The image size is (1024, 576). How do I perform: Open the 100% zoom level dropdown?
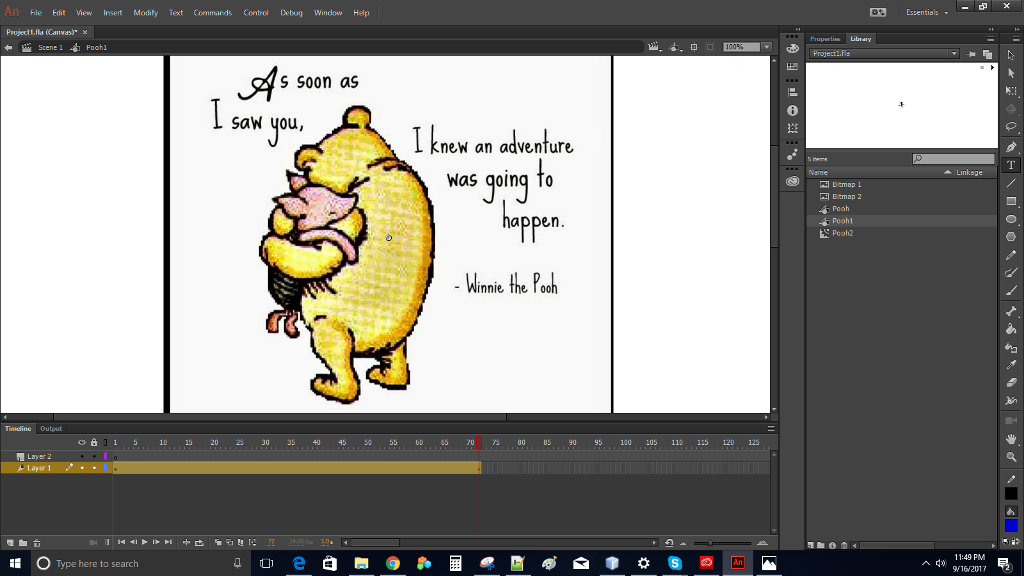(766, 46)
